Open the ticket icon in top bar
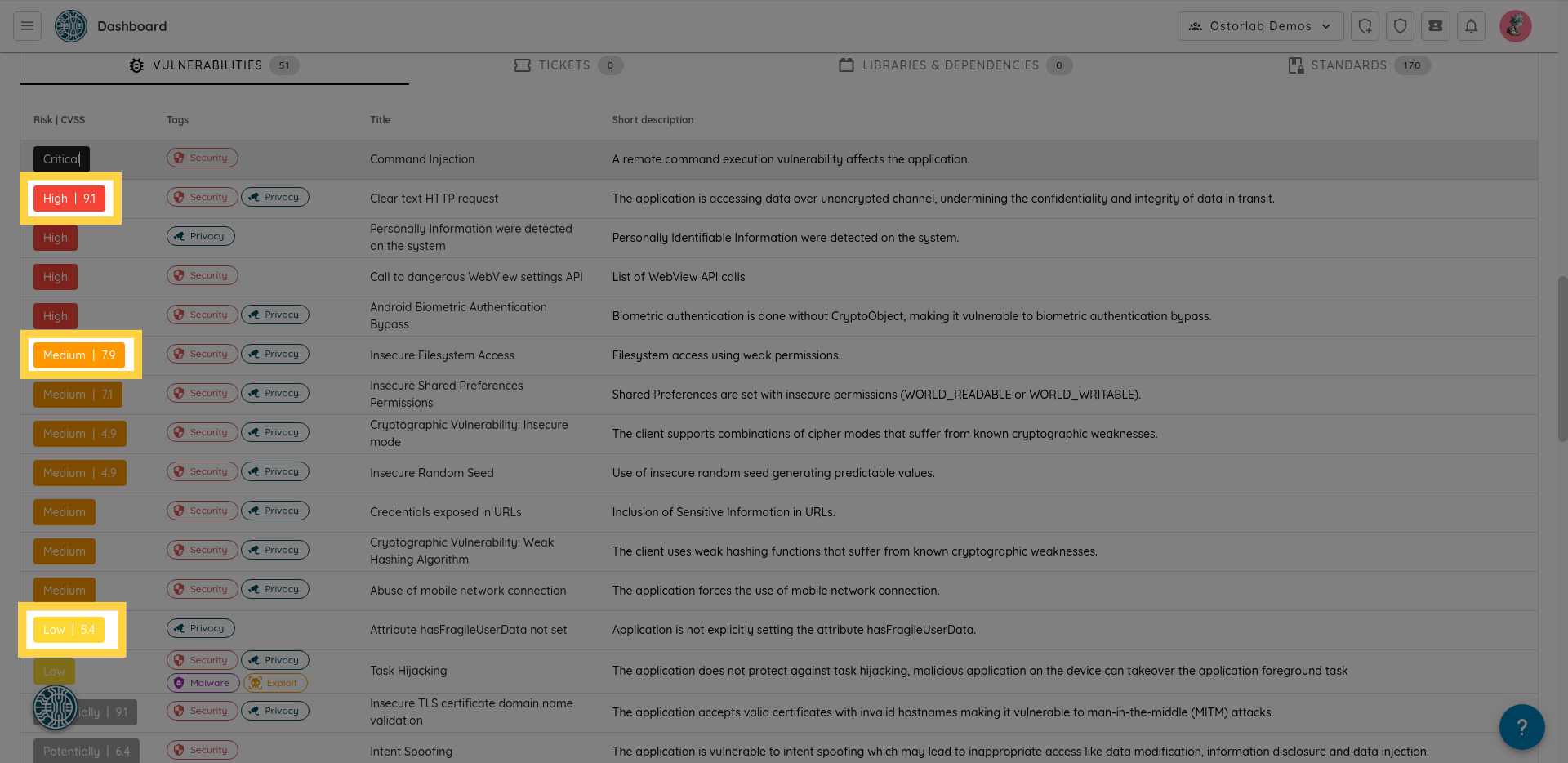Viewport: 1568px width, 763px height. 1435,26
